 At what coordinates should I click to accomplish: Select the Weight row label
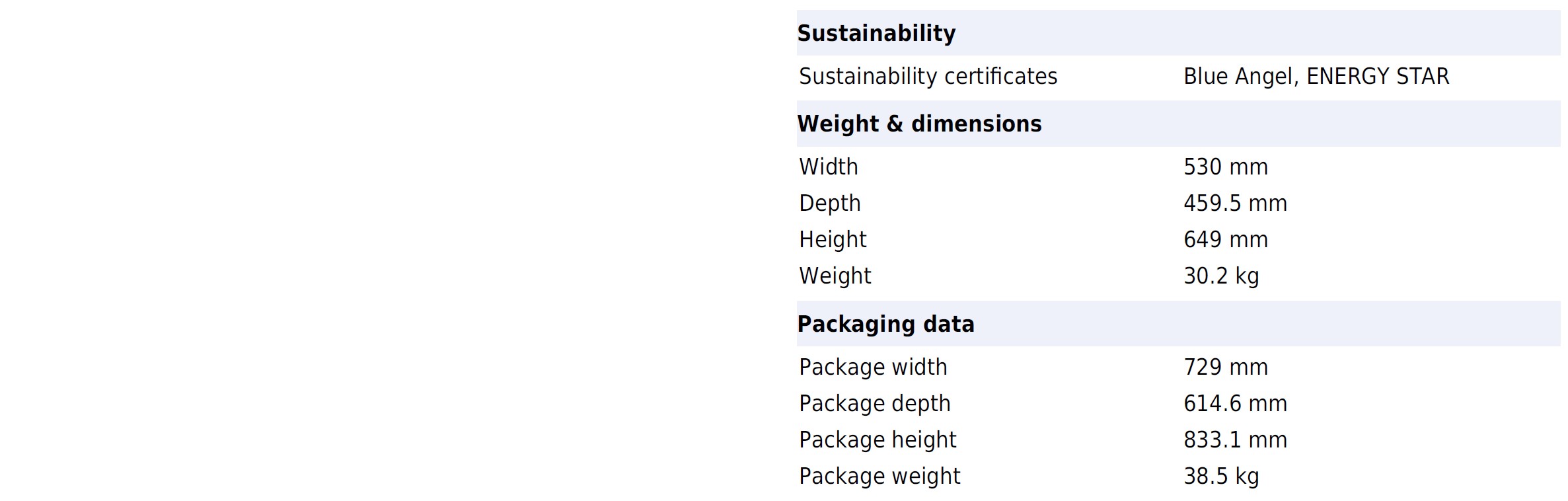point(835,276)
